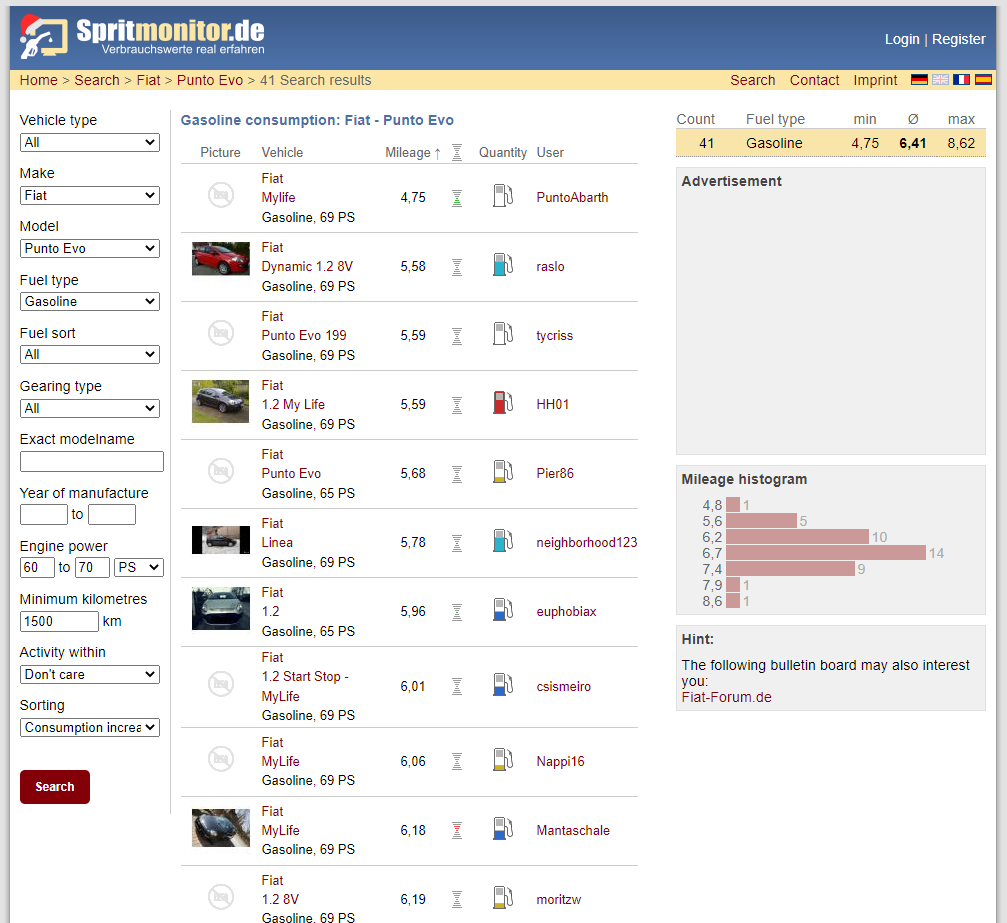Click the Minimum kilometres field
This screenshot has width=1007, height=923.
60,621
